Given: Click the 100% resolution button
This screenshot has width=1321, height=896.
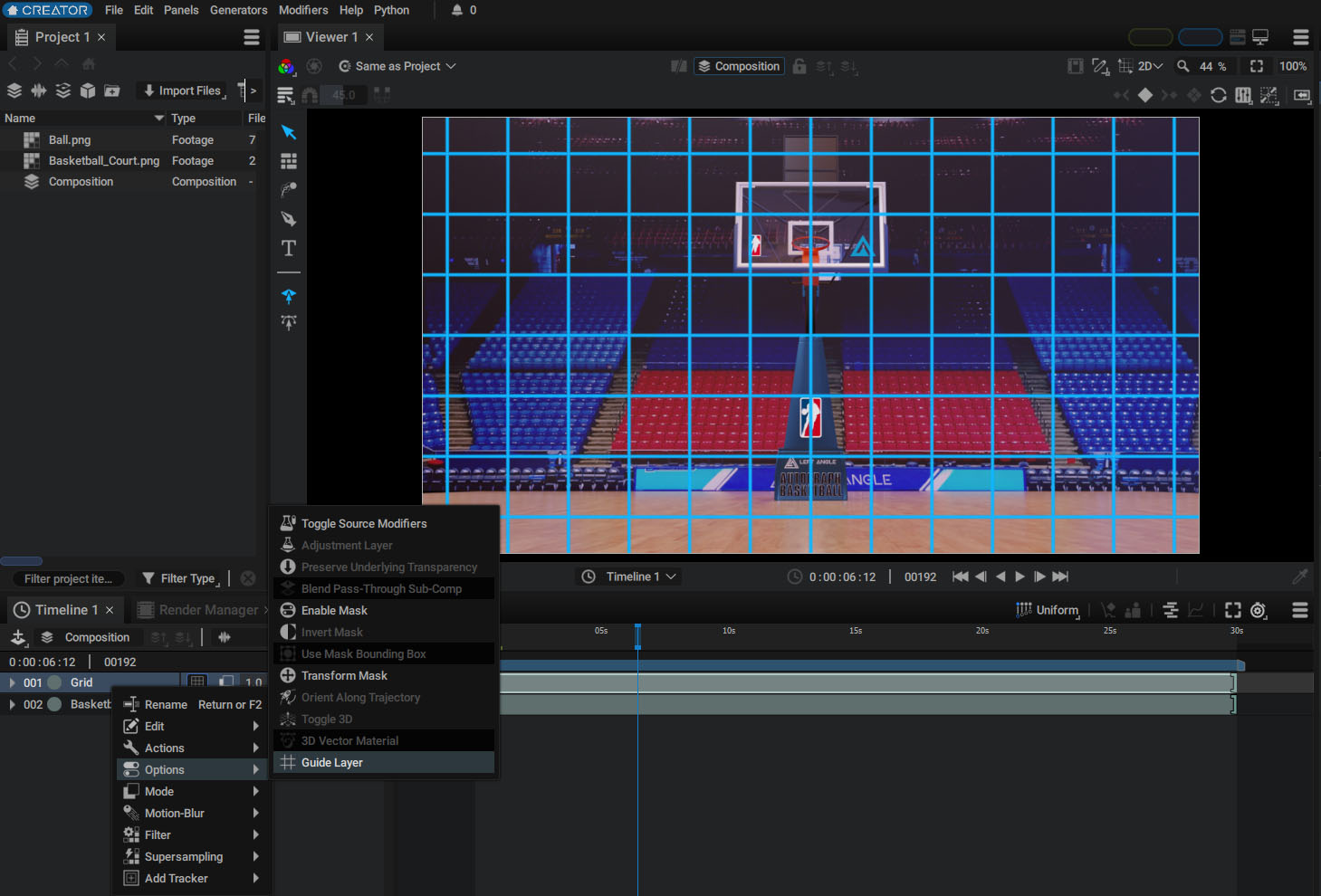Looking at the screenshot, I should tap(1293, 66).
